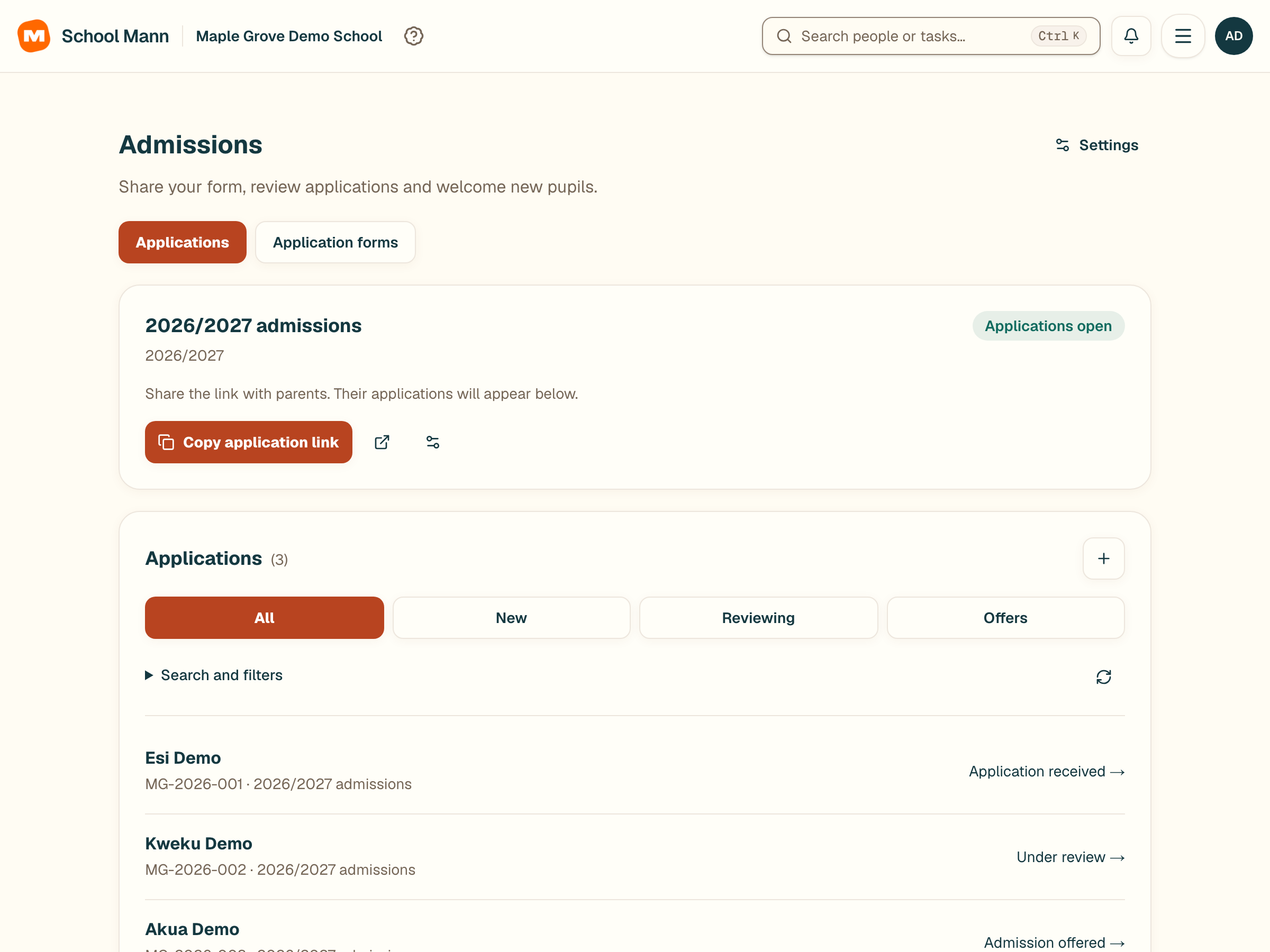
Task: Copy application link
Action: pyautogui.click(x=248, y=442)
